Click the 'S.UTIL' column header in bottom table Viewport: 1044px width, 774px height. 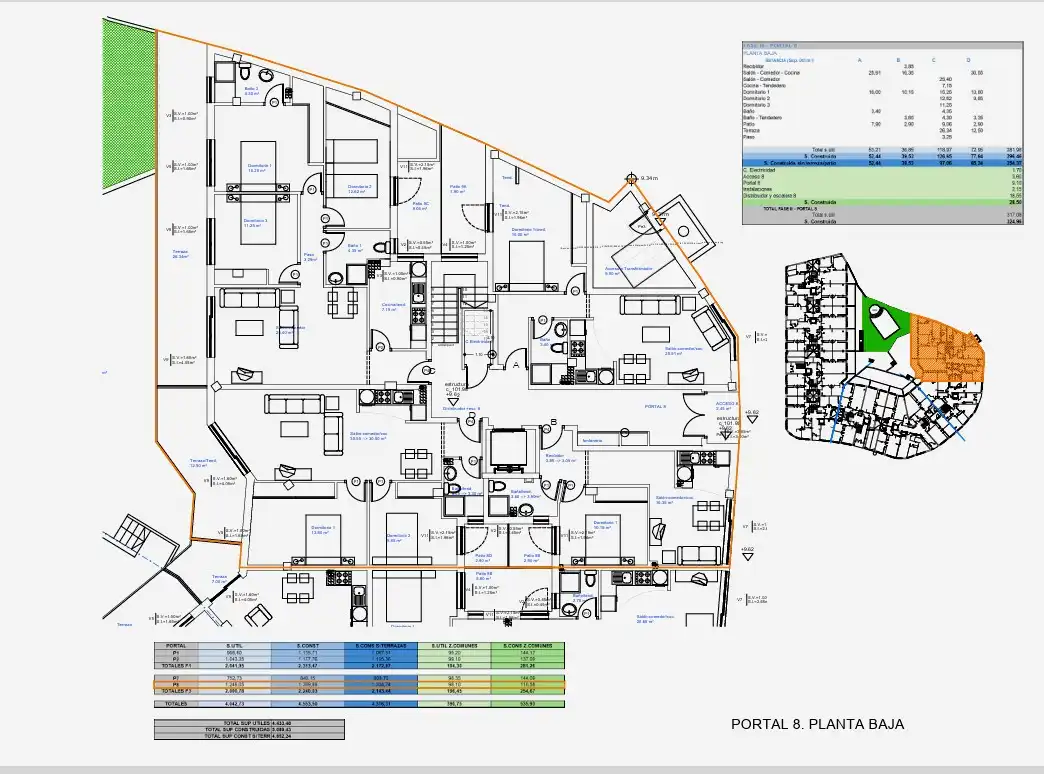pyautogui.click(x=234, y=645)
